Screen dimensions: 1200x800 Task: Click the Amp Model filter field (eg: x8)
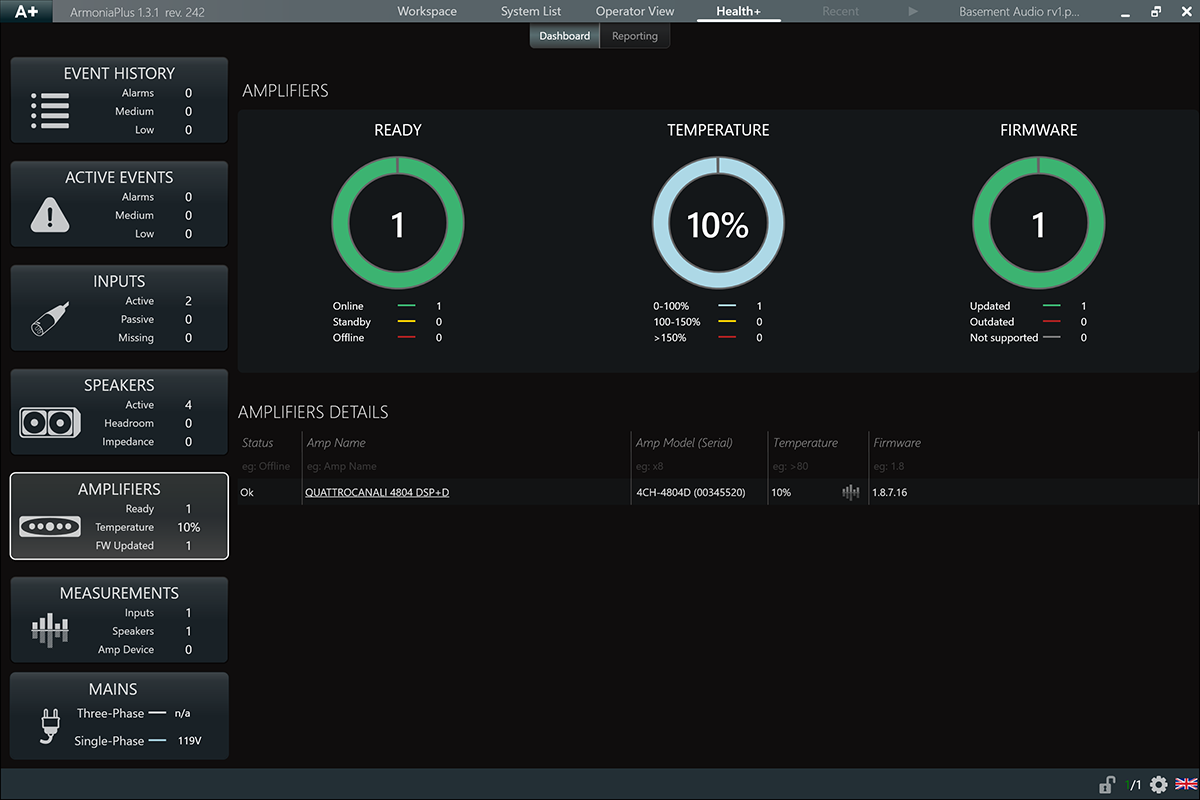click(699, 467)
